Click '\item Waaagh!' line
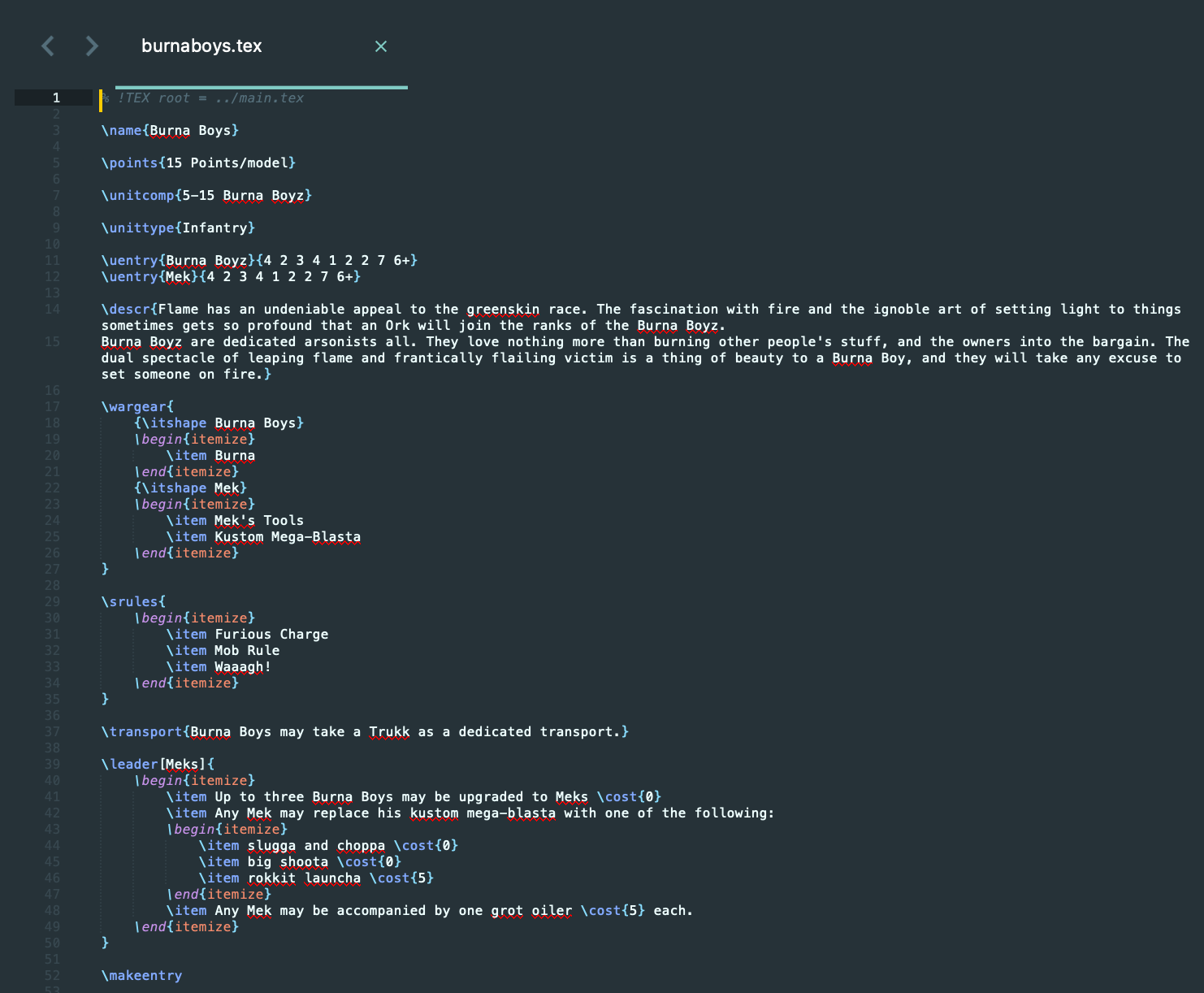This screenshot has height=993, width=1204. coord(219,667)
